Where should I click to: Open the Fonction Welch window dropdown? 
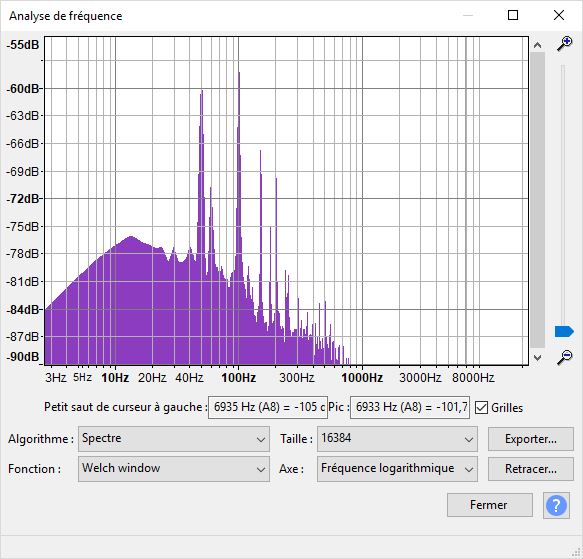tap(174, 469)
